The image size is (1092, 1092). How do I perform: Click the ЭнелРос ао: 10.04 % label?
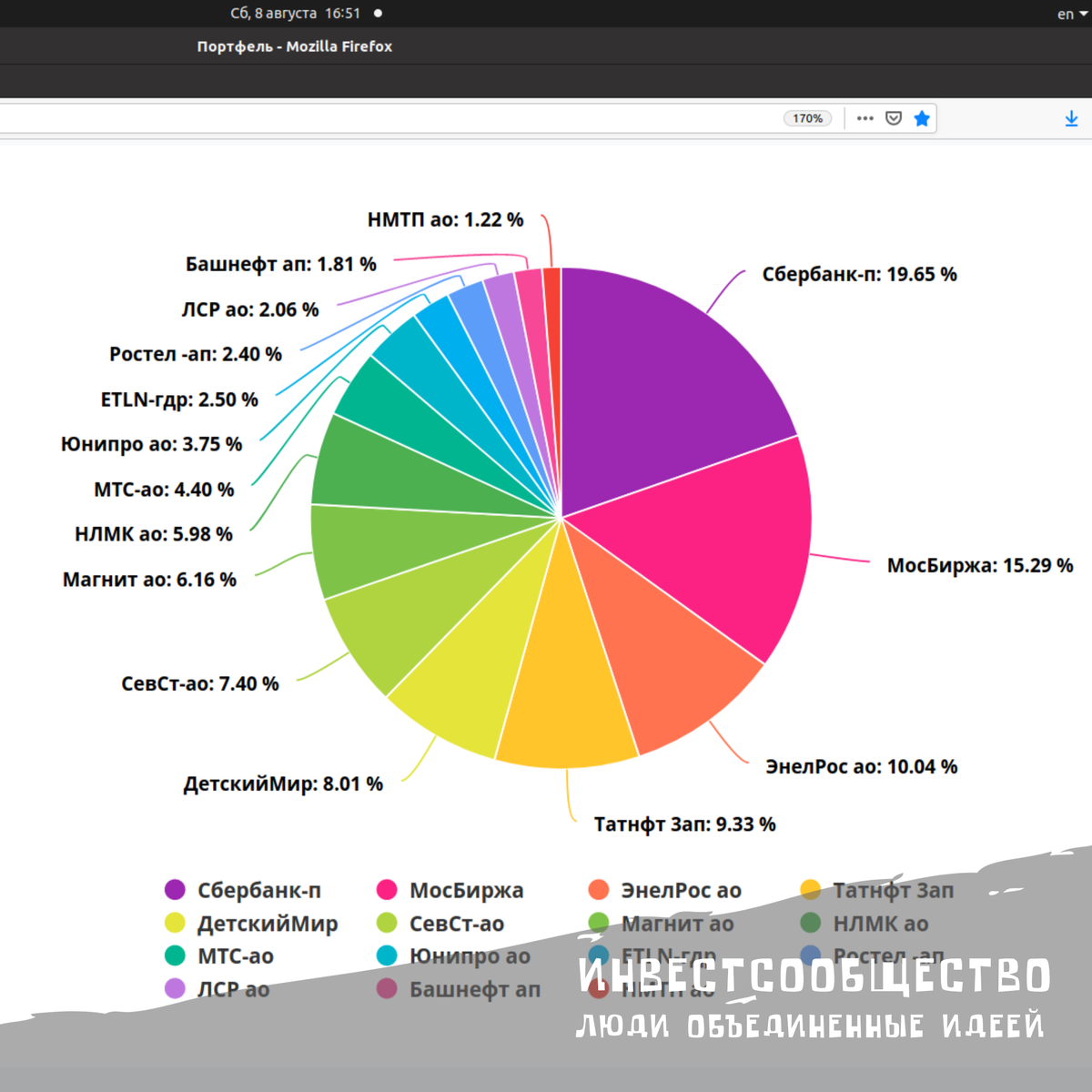(861, 766)
